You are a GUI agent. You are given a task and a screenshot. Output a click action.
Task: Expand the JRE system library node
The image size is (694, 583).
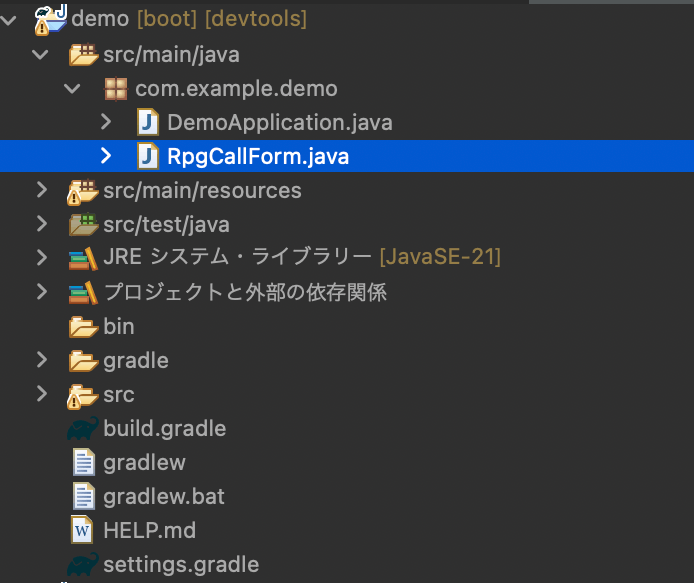click(x=42, y=258)
